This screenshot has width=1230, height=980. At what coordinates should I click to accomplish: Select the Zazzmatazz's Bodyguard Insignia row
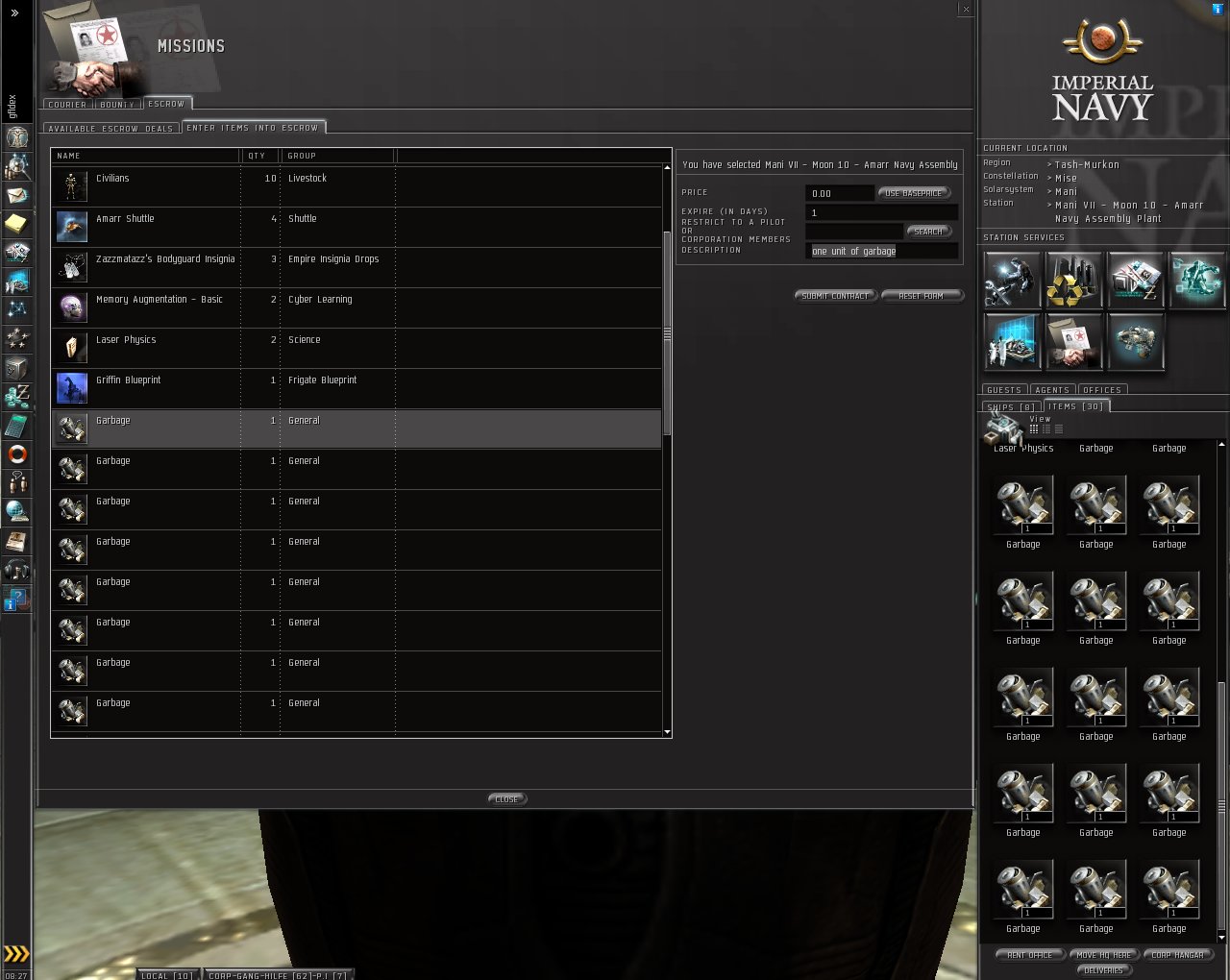[357, 267]
